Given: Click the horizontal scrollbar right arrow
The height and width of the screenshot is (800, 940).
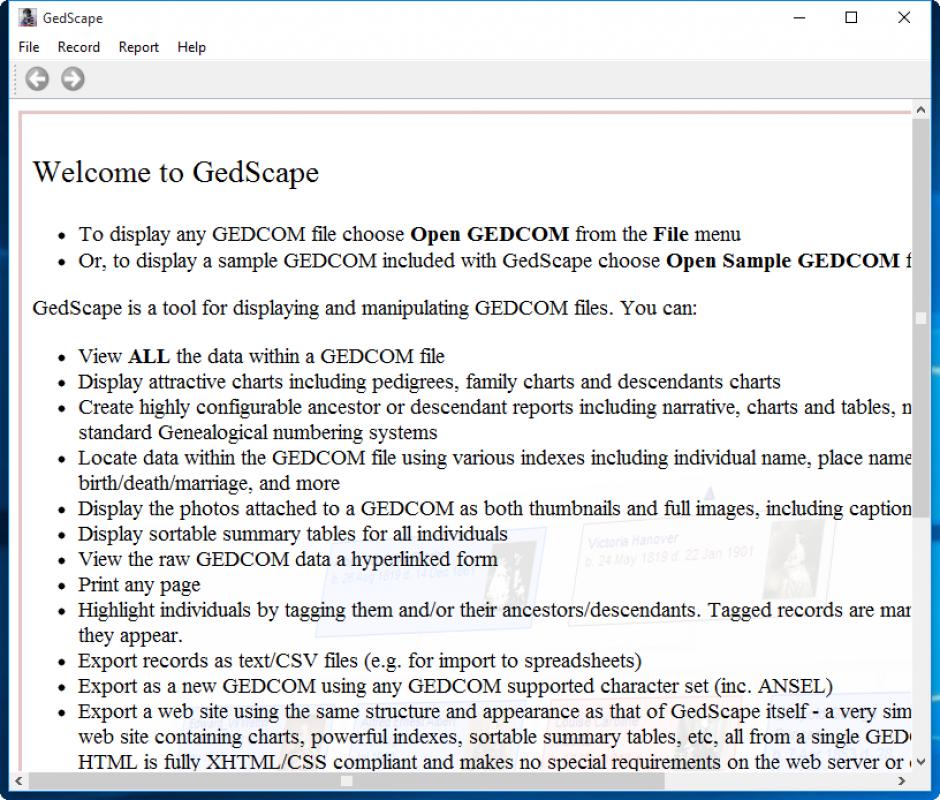Looking at the screenshot, I should pyautogui.click(x=902, y=781).
